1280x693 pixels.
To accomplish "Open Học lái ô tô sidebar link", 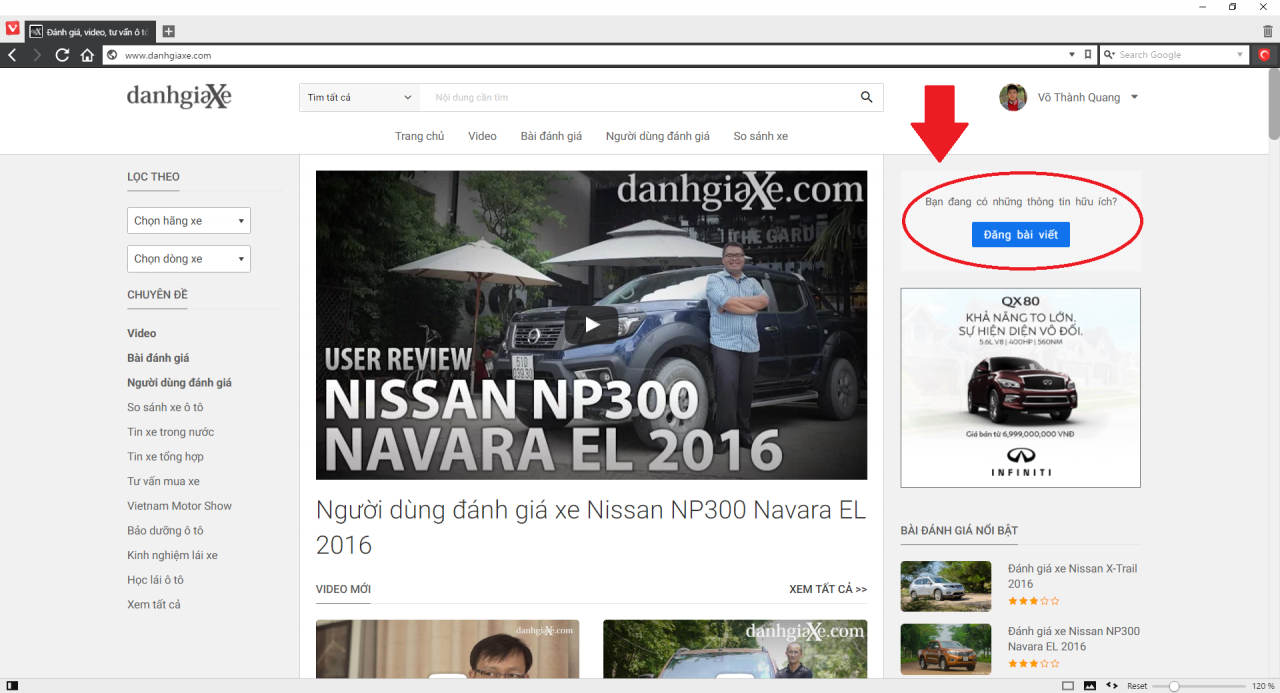I will [155, 580].
